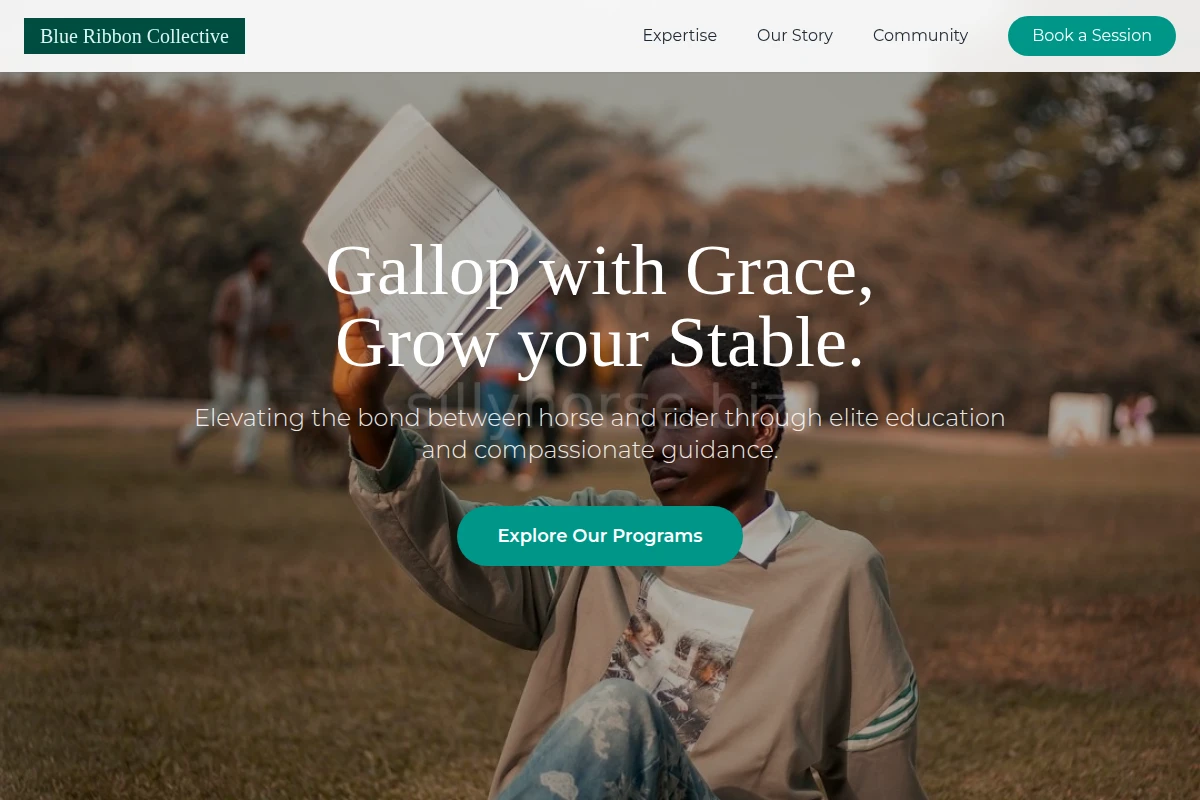Click the white sign in the distant field
The image size is (1200, 800).
[1079, 418]
